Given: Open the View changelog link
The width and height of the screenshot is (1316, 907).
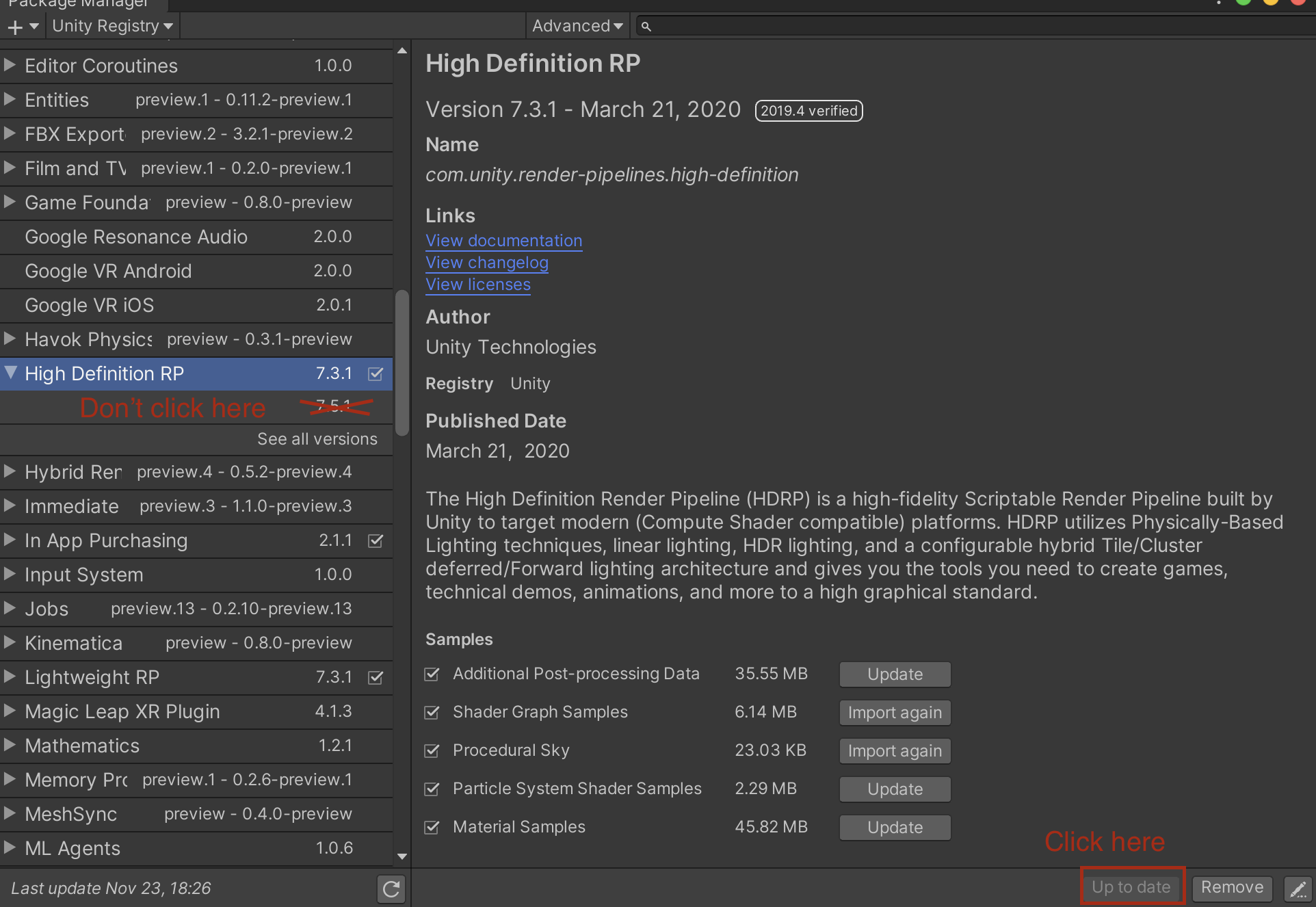Looking at the screenshot, I should 487,263.
